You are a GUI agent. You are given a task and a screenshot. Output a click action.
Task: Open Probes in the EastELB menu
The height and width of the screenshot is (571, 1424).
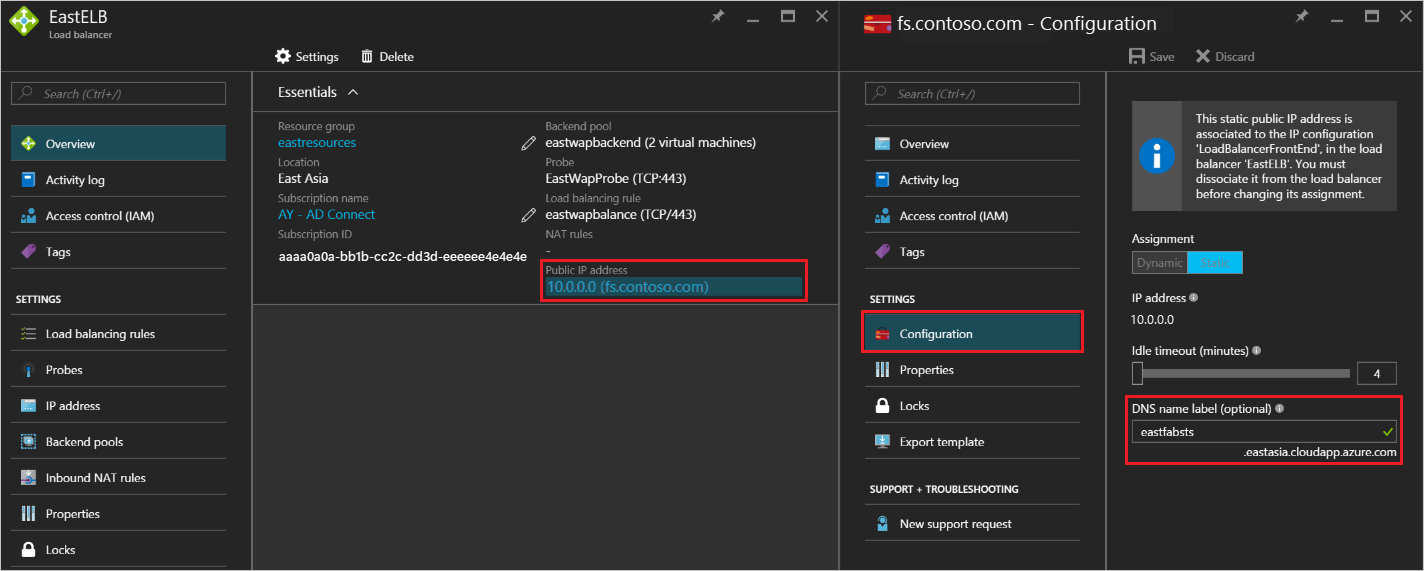pos(118,370)
